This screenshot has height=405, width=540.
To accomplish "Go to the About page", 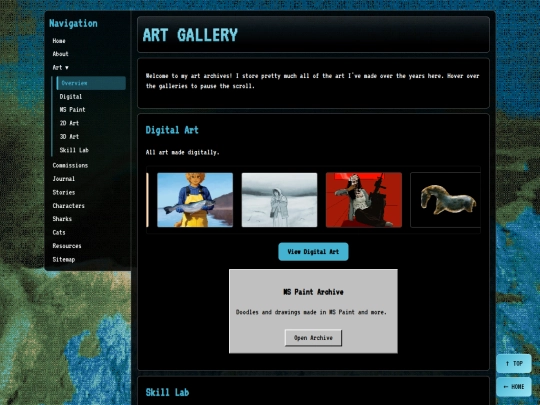I will click(x=60, y=54).
